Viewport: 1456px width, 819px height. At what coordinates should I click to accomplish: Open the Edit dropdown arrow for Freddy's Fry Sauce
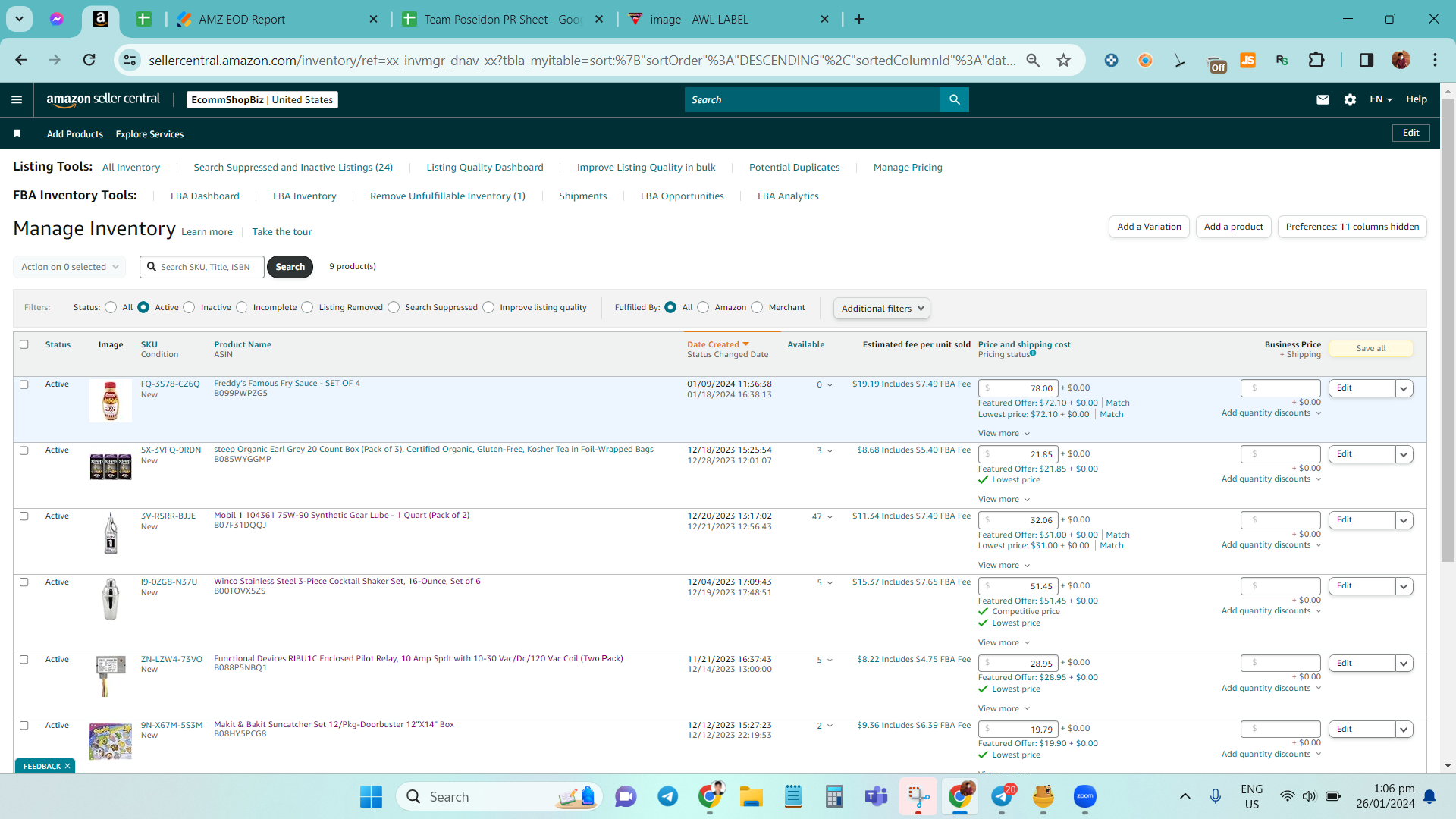tap(1404, 388)
